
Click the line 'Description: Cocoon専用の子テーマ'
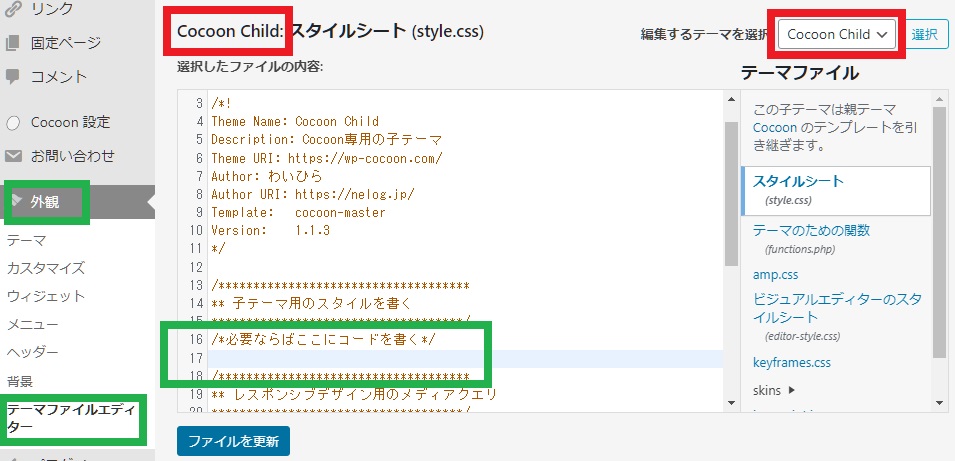tap(327, 139)
